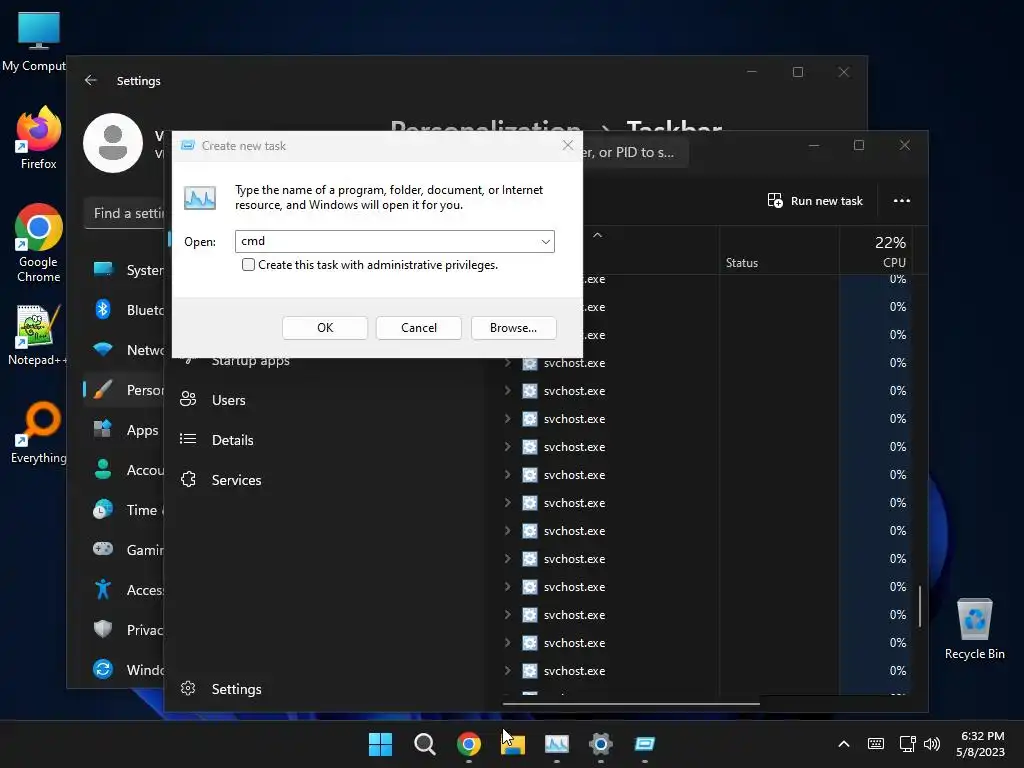
Task: Click the Task Manager Settings gear icon
Action: click(x=188, y=688)
